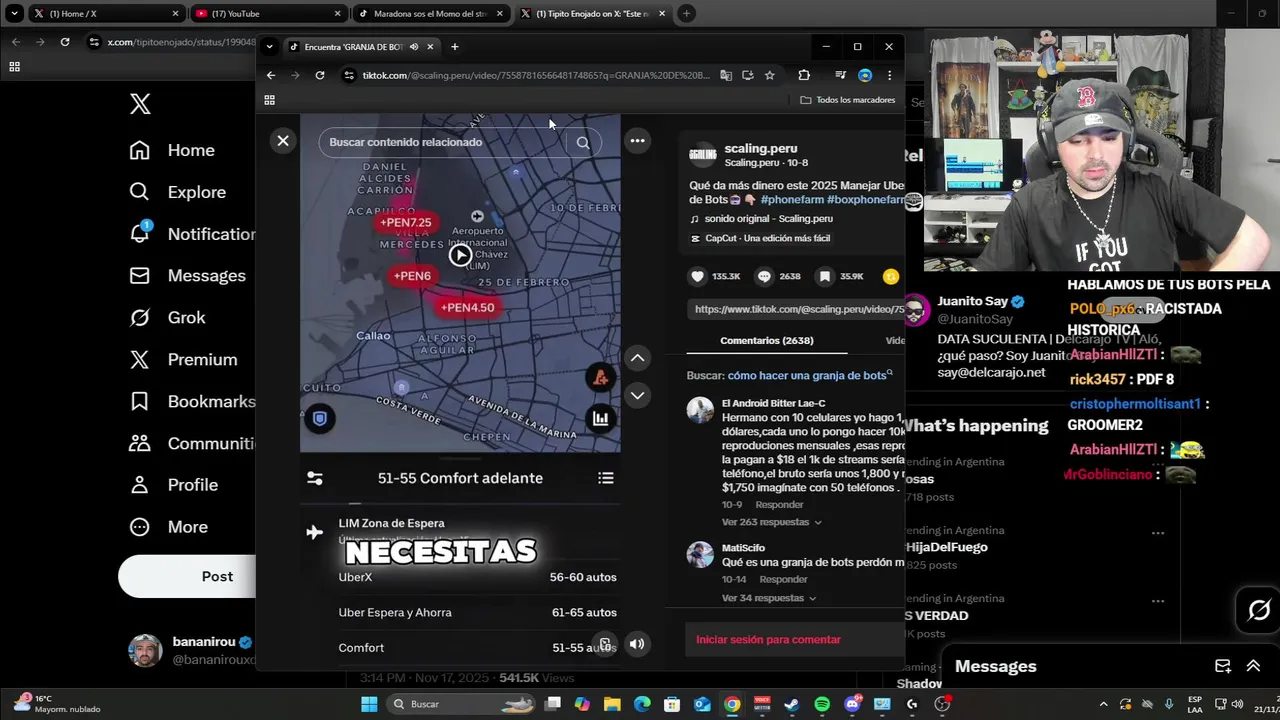The width and height of the screenshot is (1280, 720).
Task: Open the three-dot options above the video
Action: click(637, 141)
